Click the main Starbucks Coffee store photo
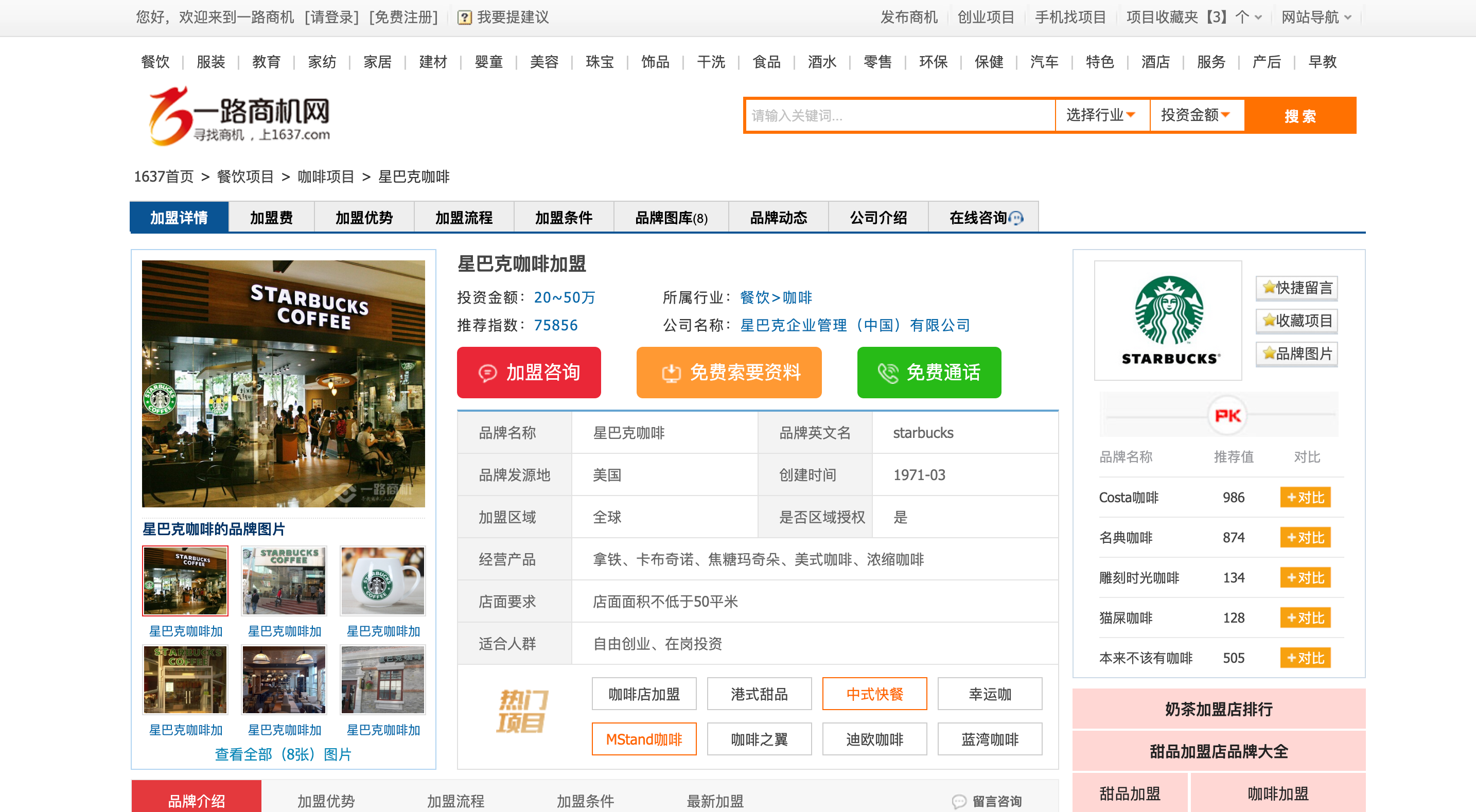Image resolution: width=1476 pixels, height=812 pixels. [x=283, y=384]
